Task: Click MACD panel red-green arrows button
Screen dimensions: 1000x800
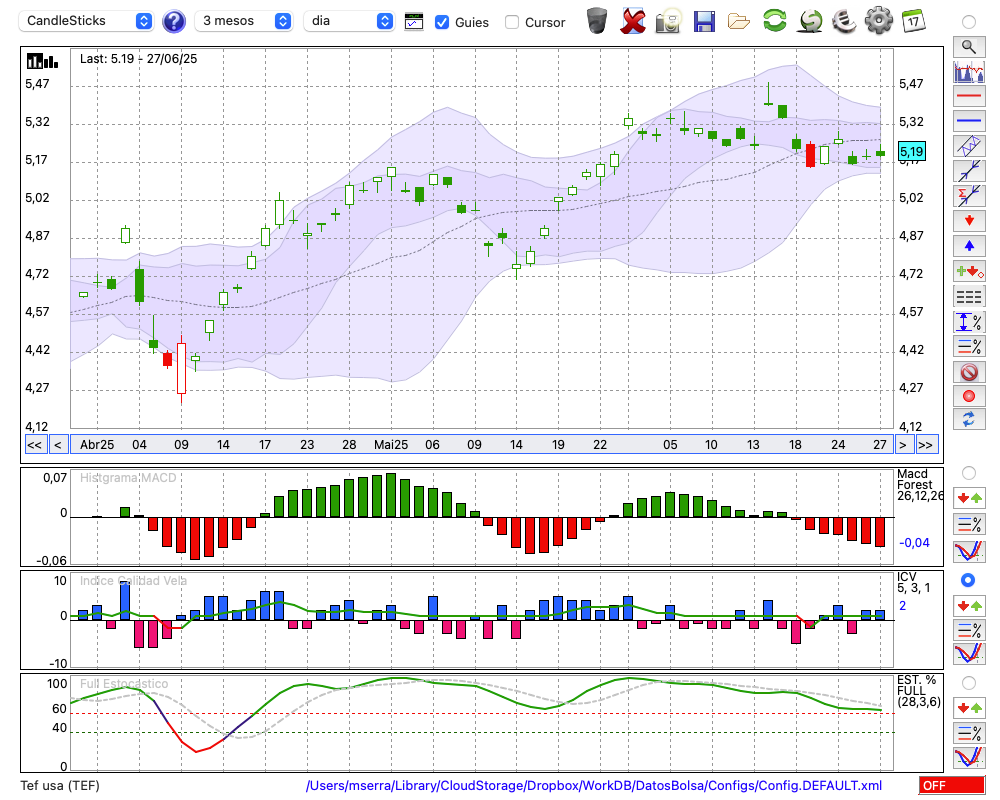Action: click(969, 498)
